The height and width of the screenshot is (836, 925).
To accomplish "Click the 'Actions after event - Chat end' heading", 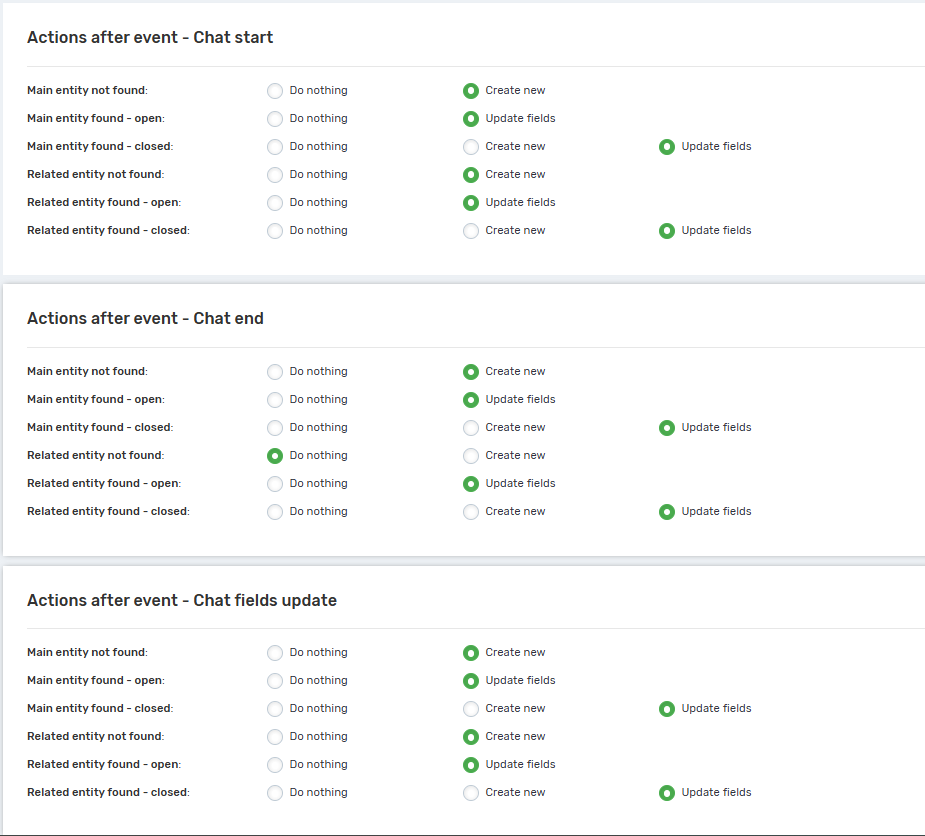I will click(145, 319).
